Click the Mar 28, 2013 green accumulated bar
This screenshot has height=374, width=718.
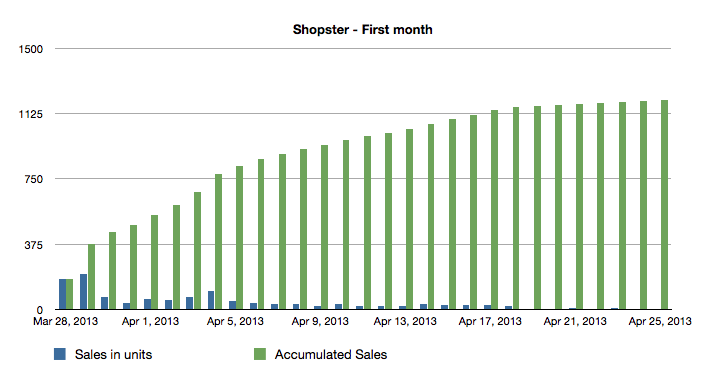[x=70, y=294]
